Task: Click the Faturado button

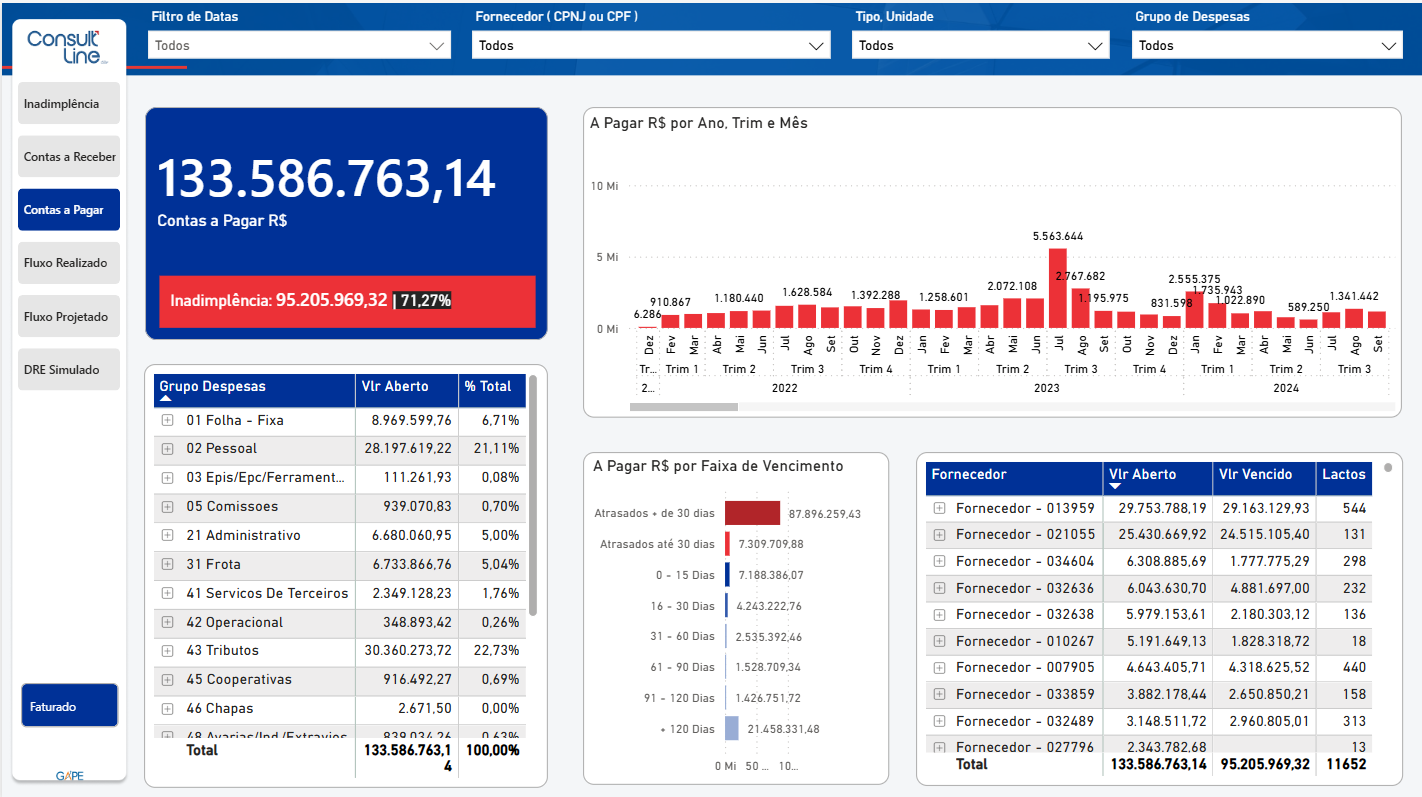Action: 69,706
